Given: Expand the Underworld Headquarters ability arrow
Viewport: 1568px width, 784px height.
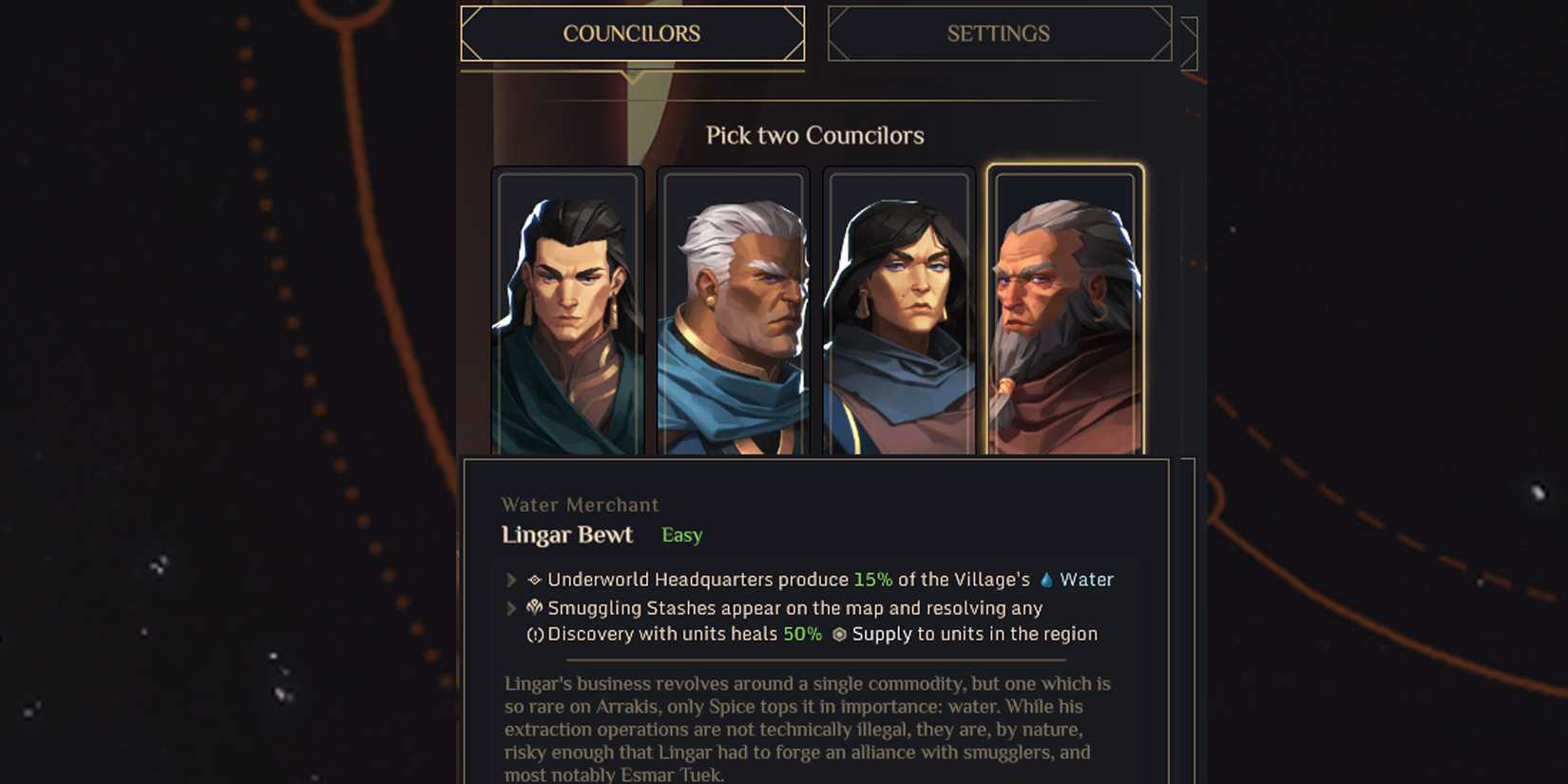Looking at the screenshot, I should (x=511, y=580).
